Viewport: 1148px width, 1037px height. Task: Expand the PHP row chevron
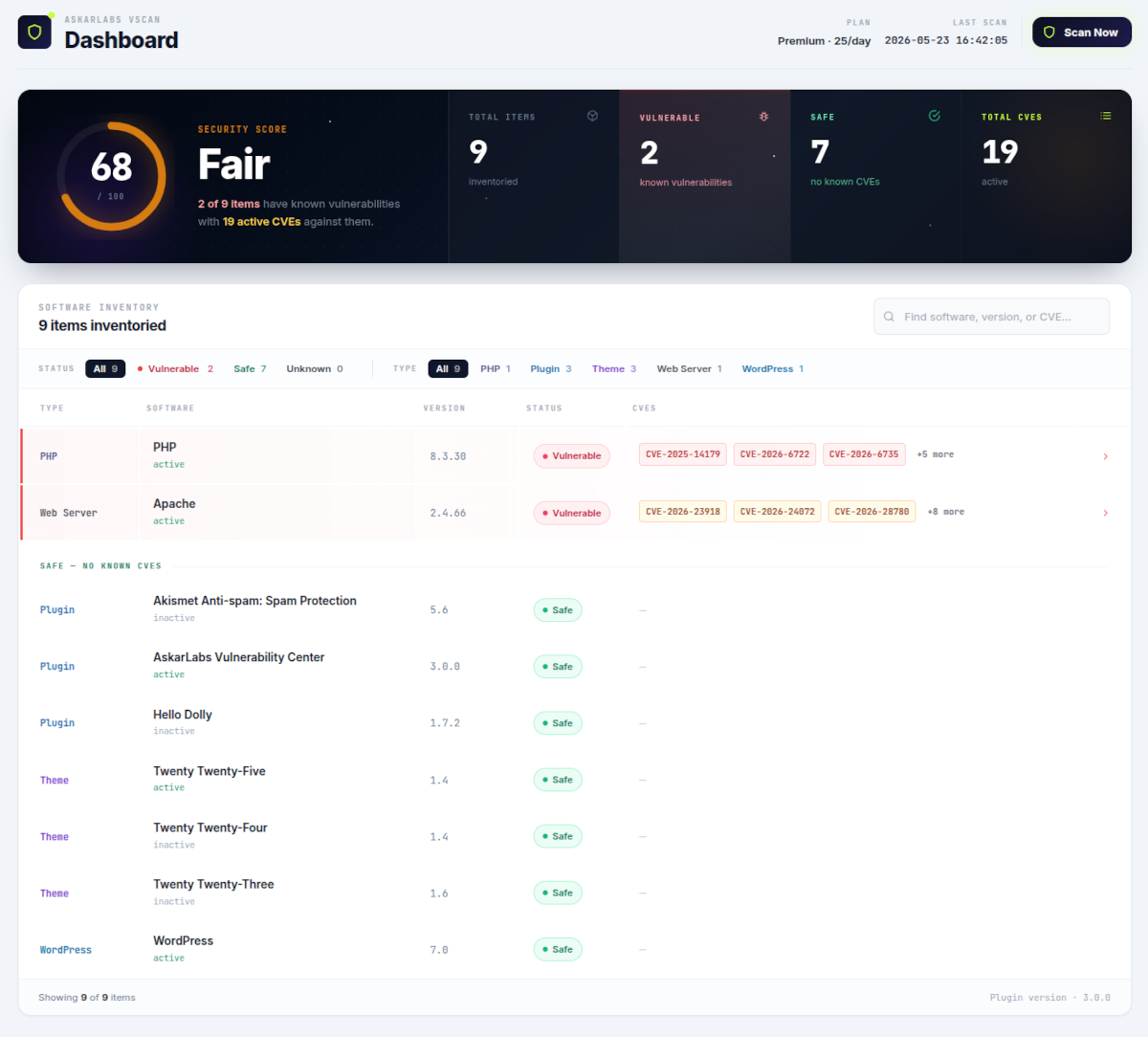tap(1106, 456)
